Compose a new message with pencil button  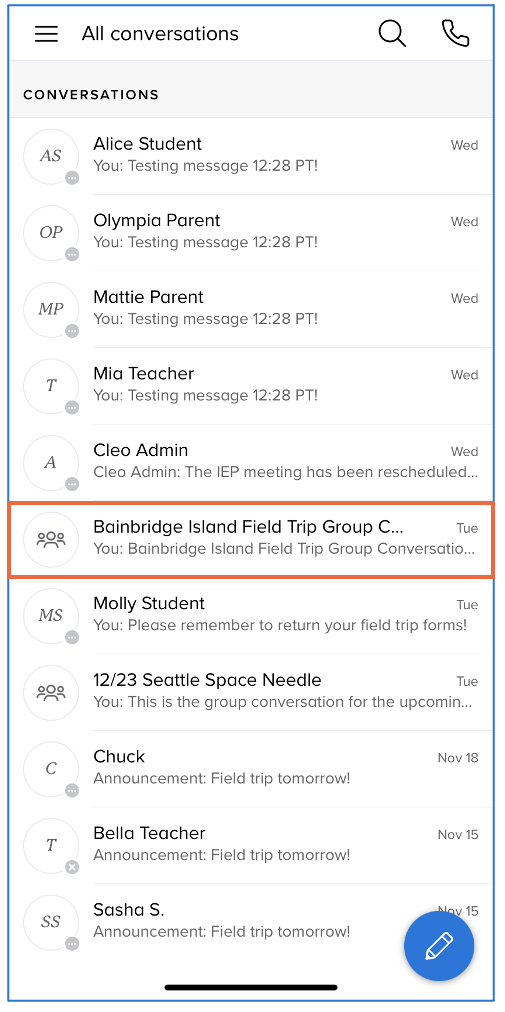(x=439, y=946)
